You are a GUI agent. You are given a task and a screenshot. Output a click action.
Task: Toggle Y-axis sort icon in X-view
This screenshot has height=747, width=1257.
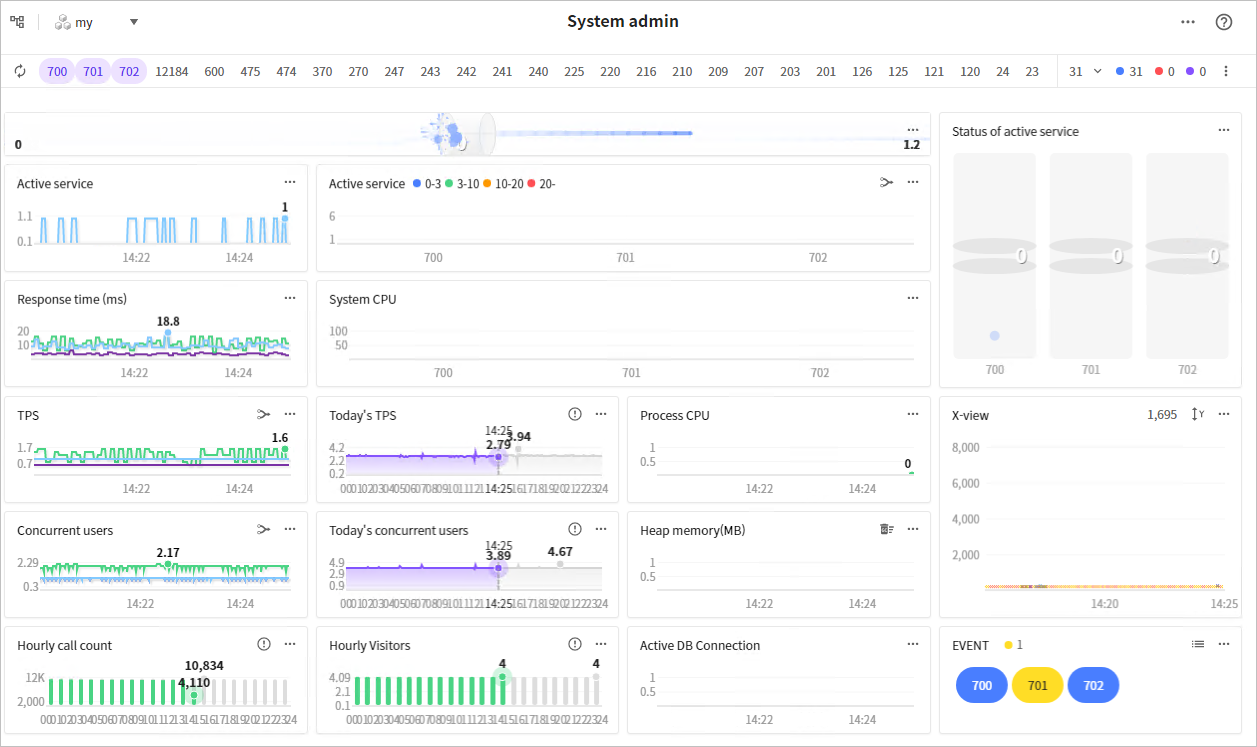tap(1197, 414)
